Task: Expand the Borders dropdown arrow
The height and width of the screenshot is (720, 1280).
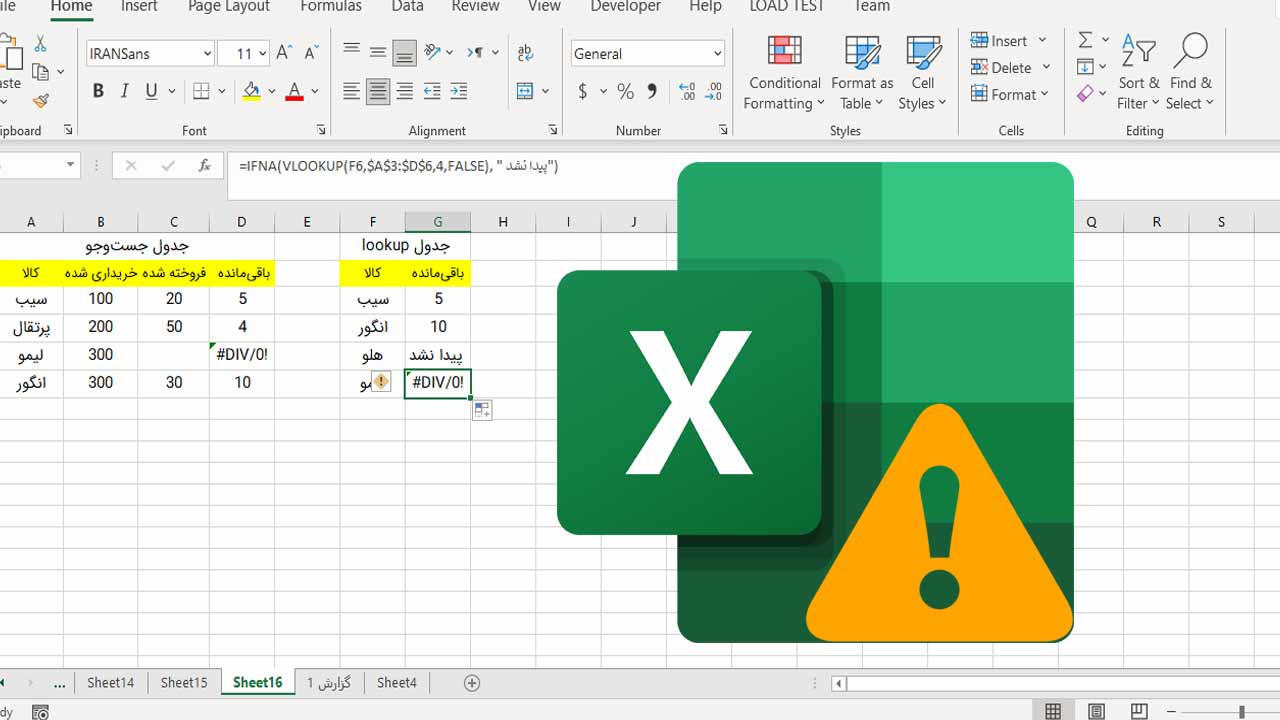Action: click(x=222, y=91)
